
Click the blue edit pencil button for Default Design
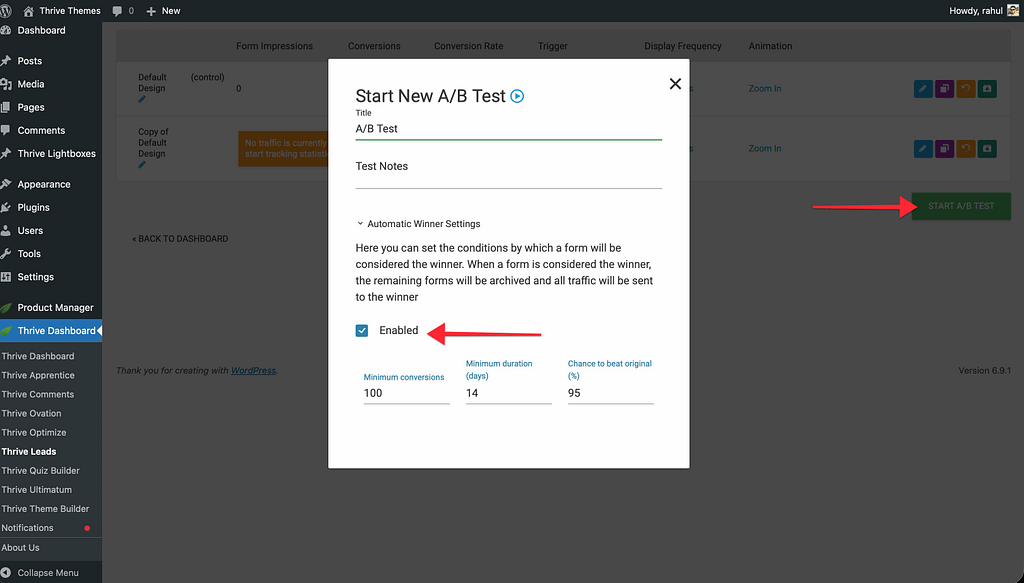(x=922, y=89)
